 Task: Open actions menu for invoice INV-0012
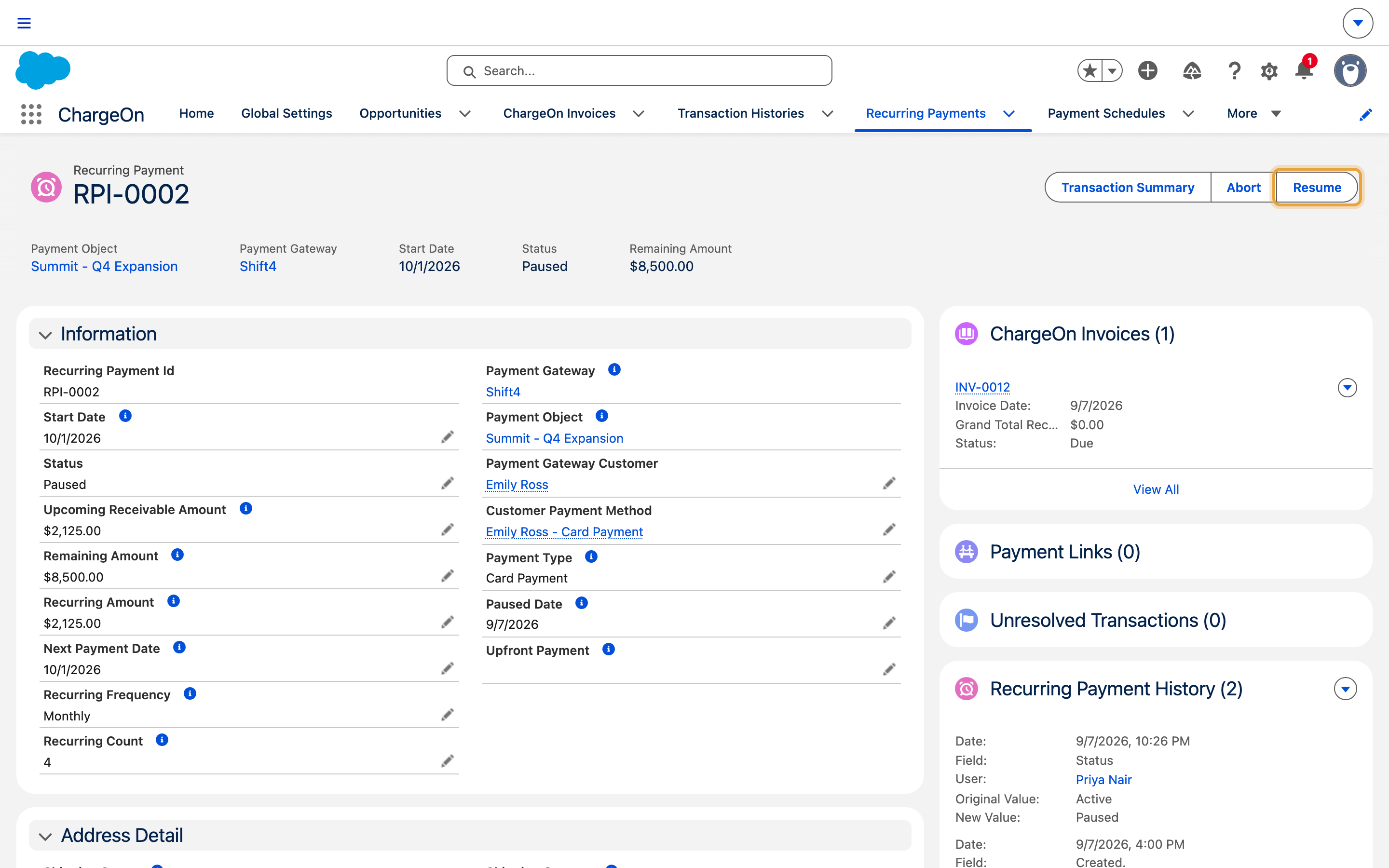[1347, 388]
